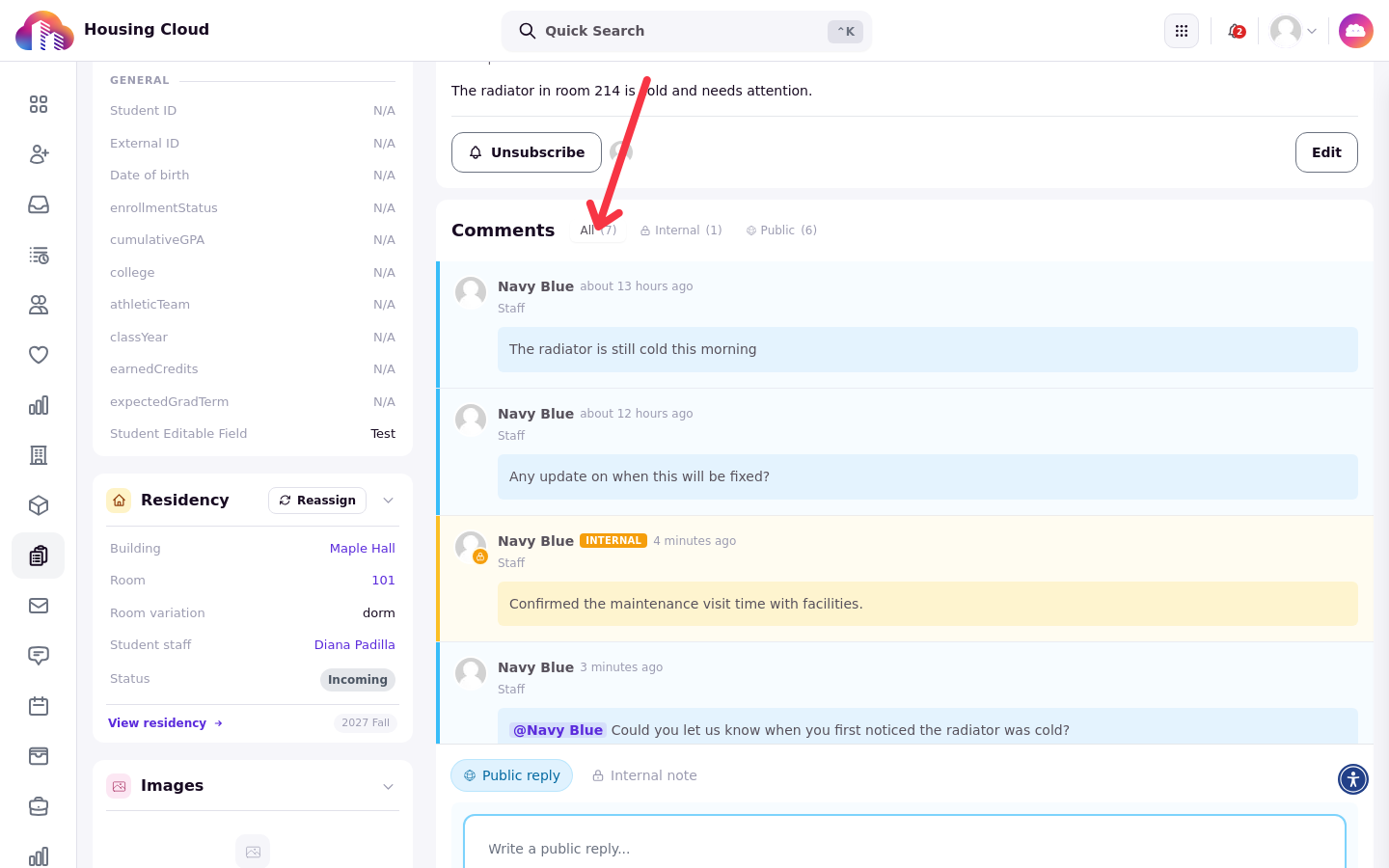
Task: Collapse the Images section chevron
Action: coord(388,786)
